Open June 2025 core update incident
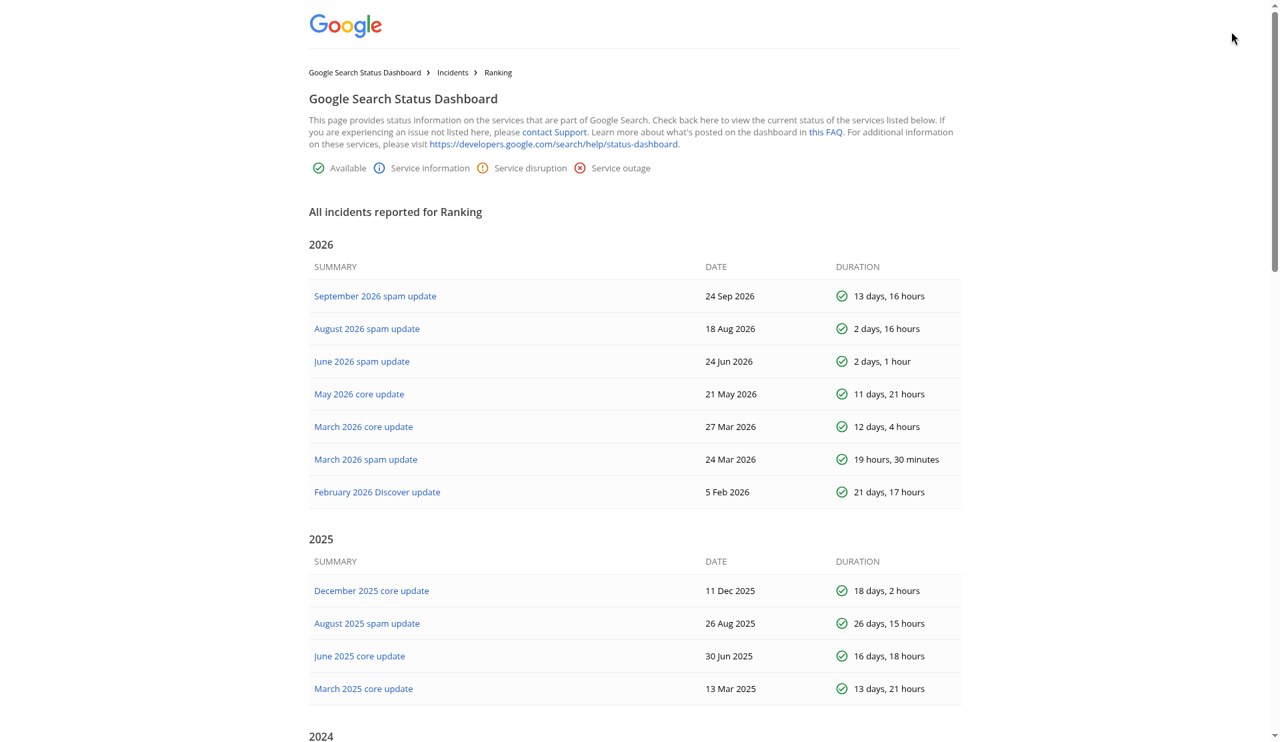 tap(359, 656)
